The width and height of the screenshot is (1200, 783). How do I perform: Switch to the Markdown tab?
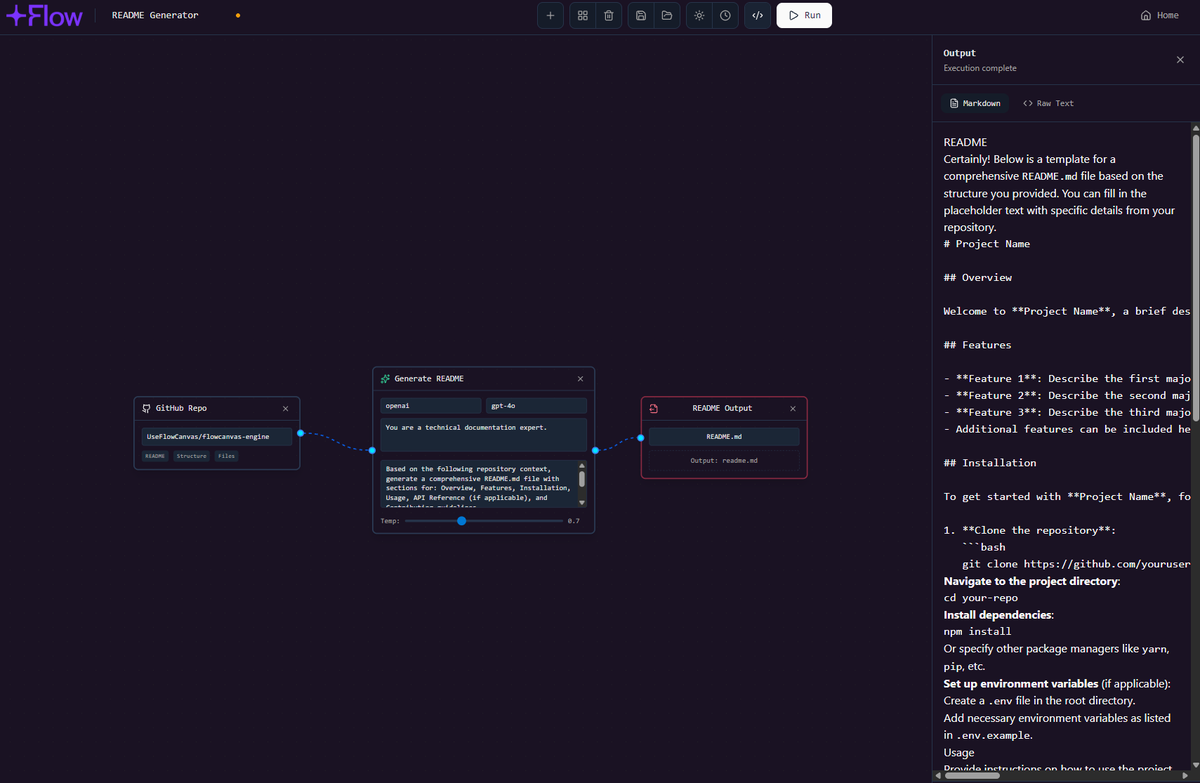click(975, 103)
